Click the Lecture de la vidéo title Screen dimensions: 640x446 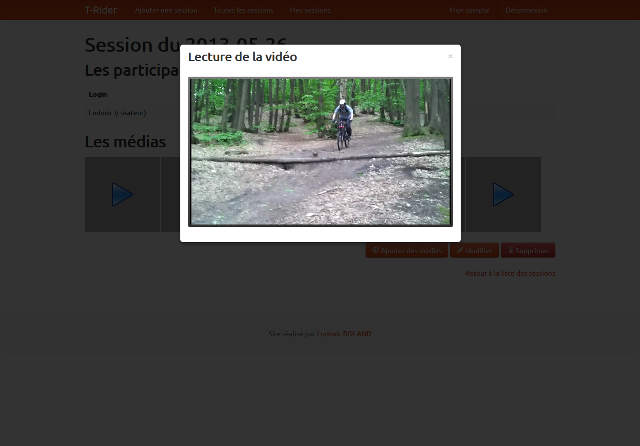(242, 57)
